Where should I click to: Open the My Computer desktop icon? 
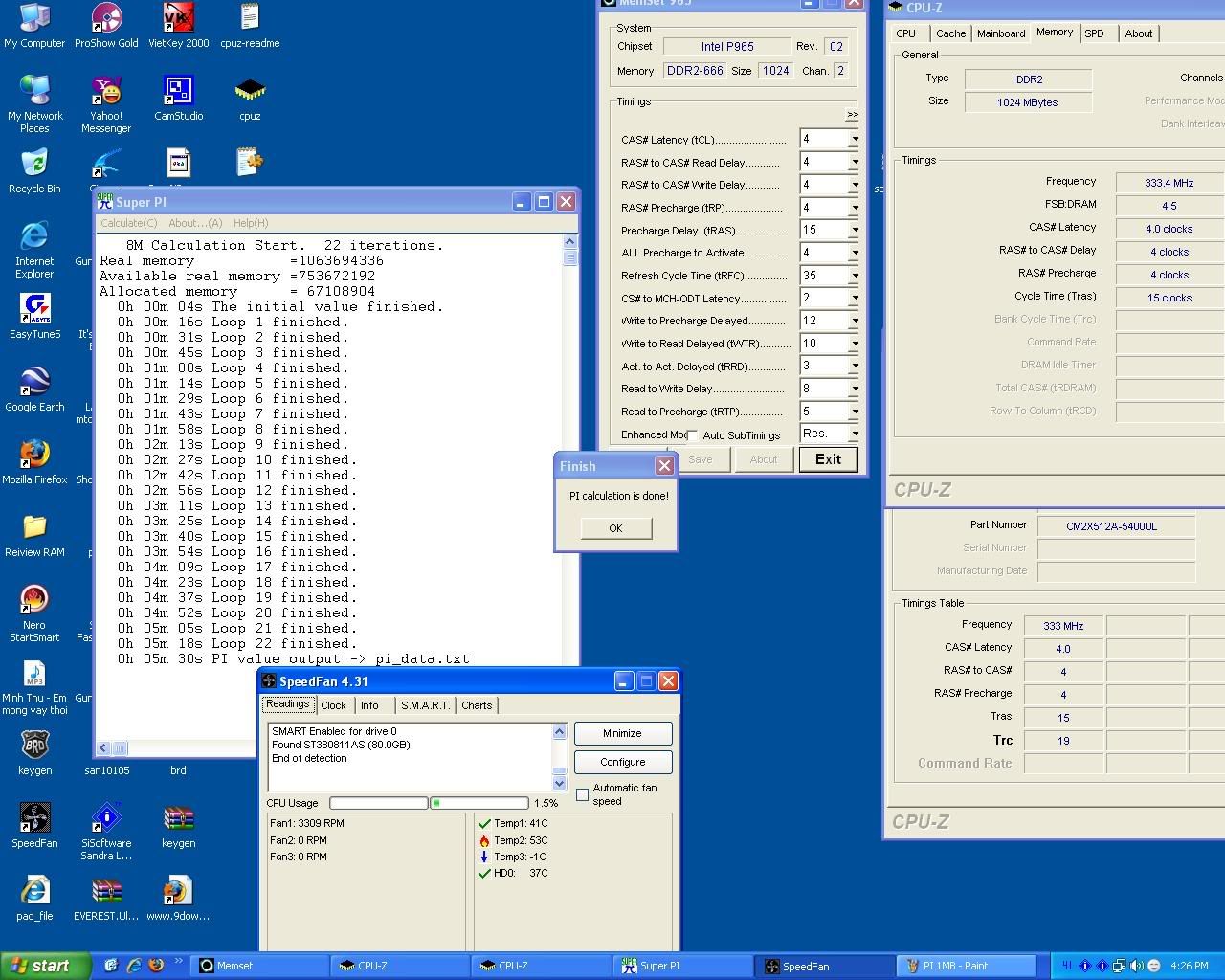[x=34, y=26]
